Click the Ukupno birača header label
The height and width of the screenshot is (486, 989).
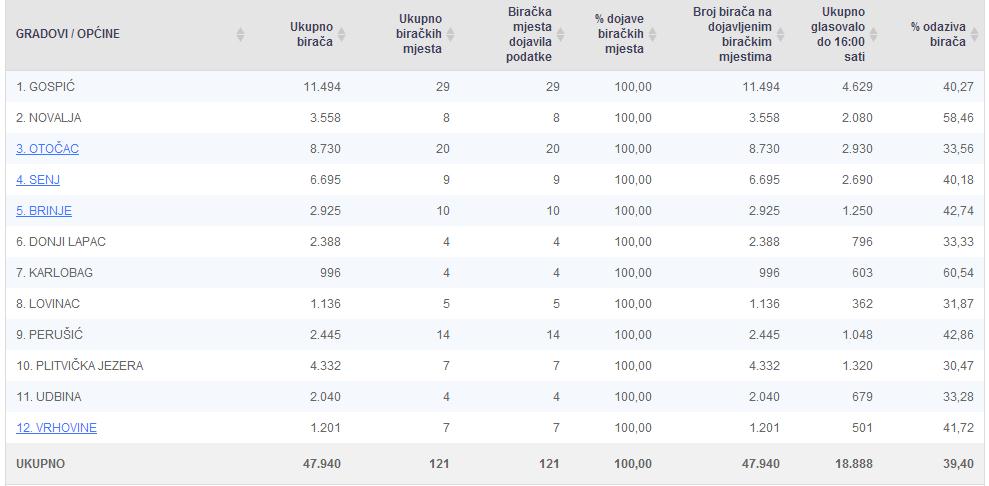click(312, 34)
